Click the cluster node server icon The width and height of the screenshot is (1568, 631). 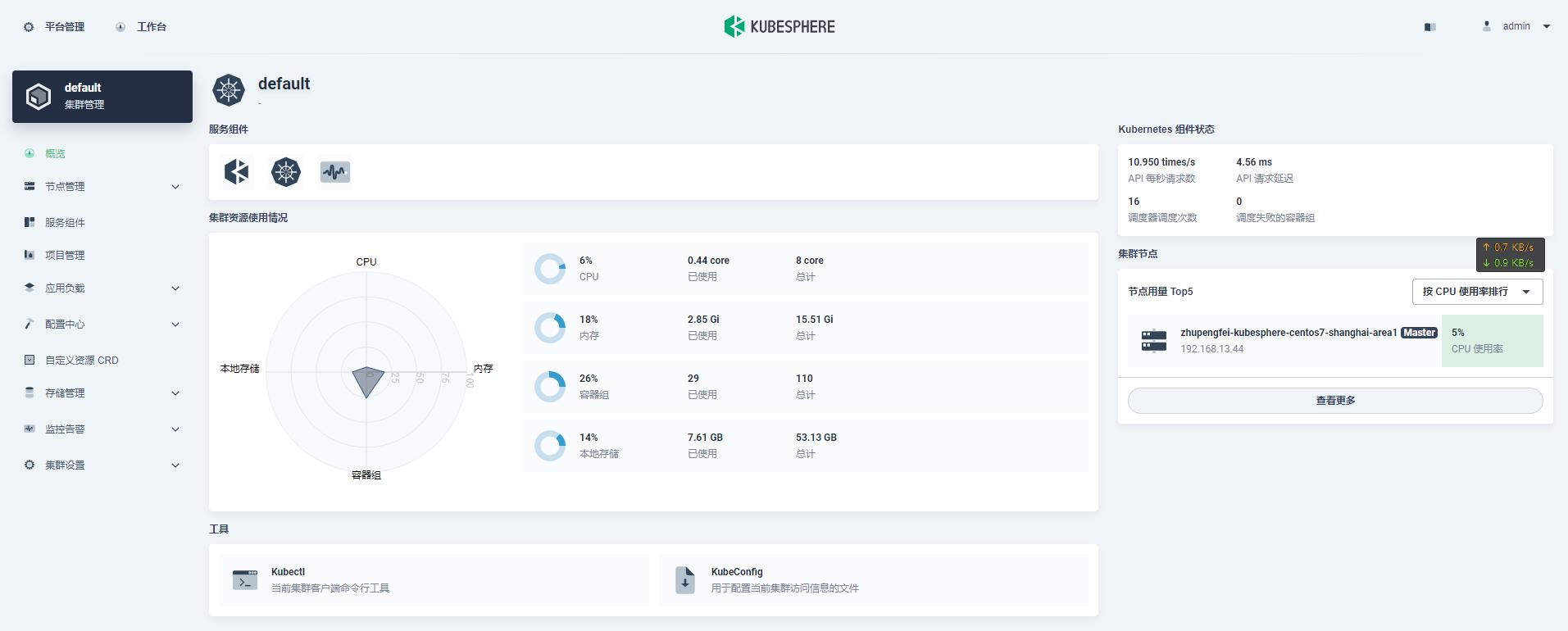point(1154,341)
